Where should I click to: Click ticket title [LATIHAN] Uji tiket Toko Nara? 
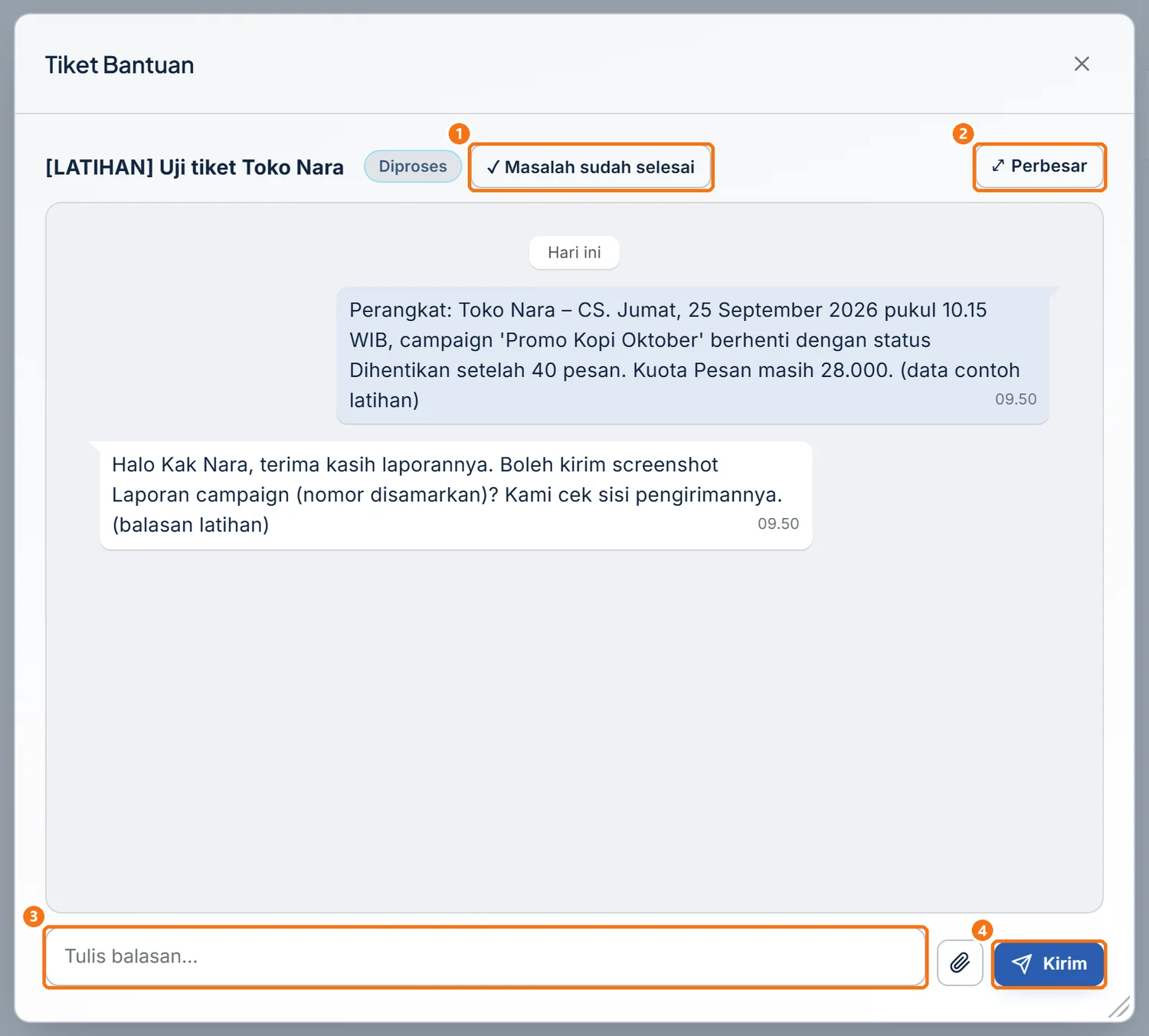click(195, 167)
